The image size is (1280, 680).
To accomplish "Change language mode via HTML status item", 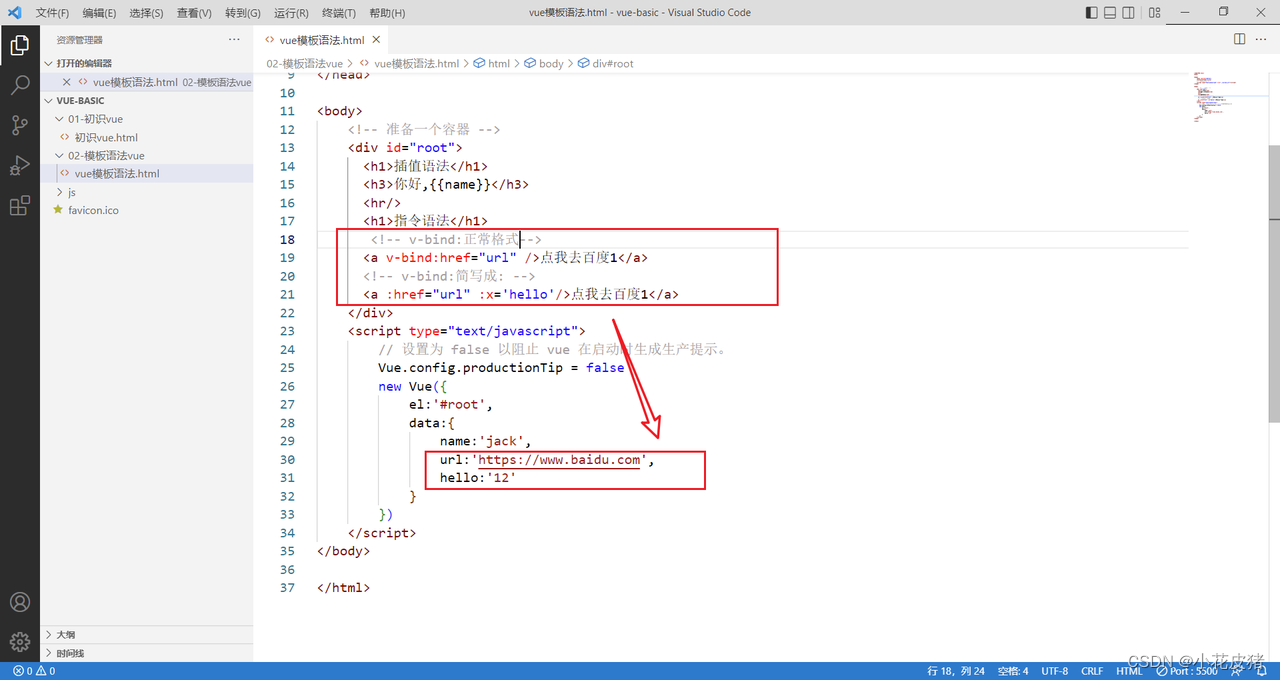I will point(1129,671).
